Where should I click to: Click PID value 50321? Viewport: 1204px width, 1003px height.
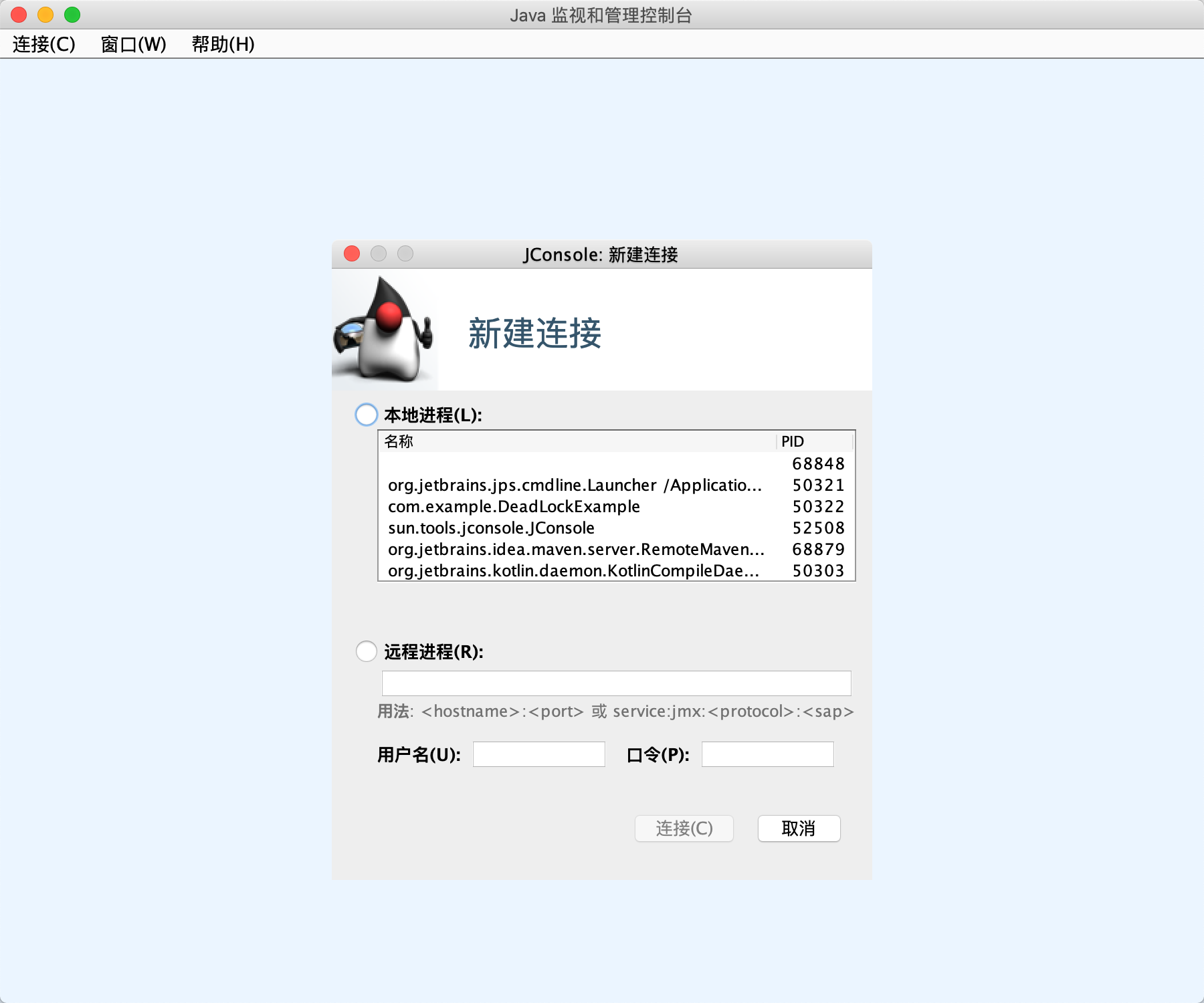[818, 485]
